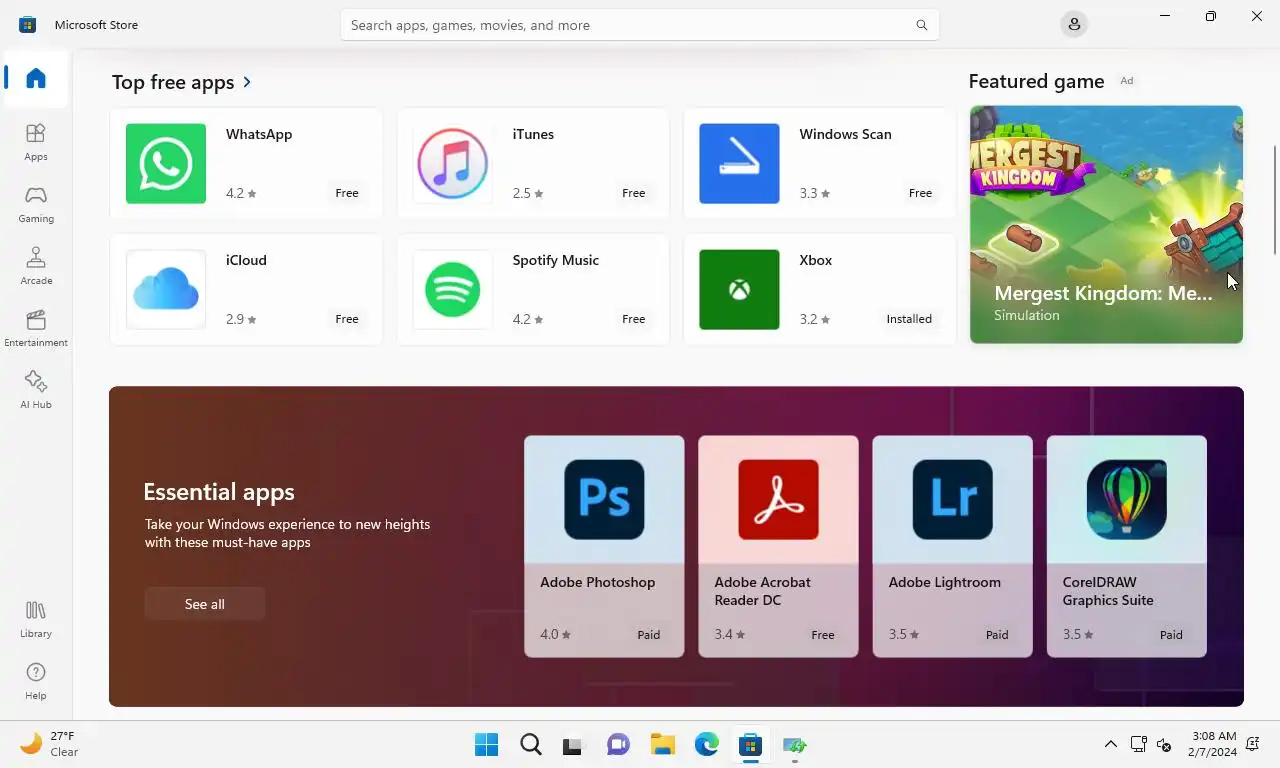The image size is (1280, 768).
Task: Open the Chat app from taskbar
Action: (x=618, y=744)
